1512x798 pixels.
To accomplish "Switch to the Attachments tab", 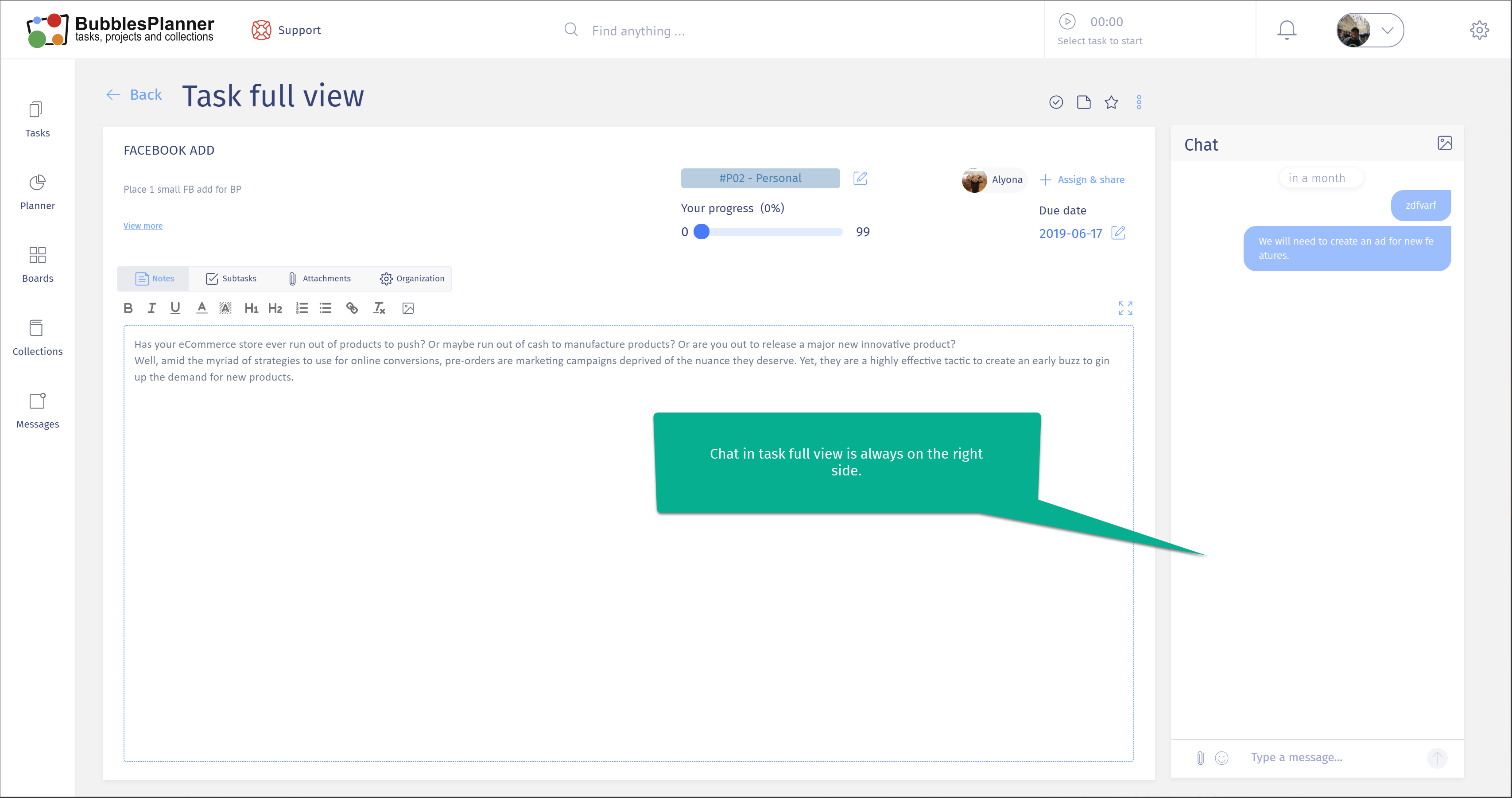I will coord(319,278).
